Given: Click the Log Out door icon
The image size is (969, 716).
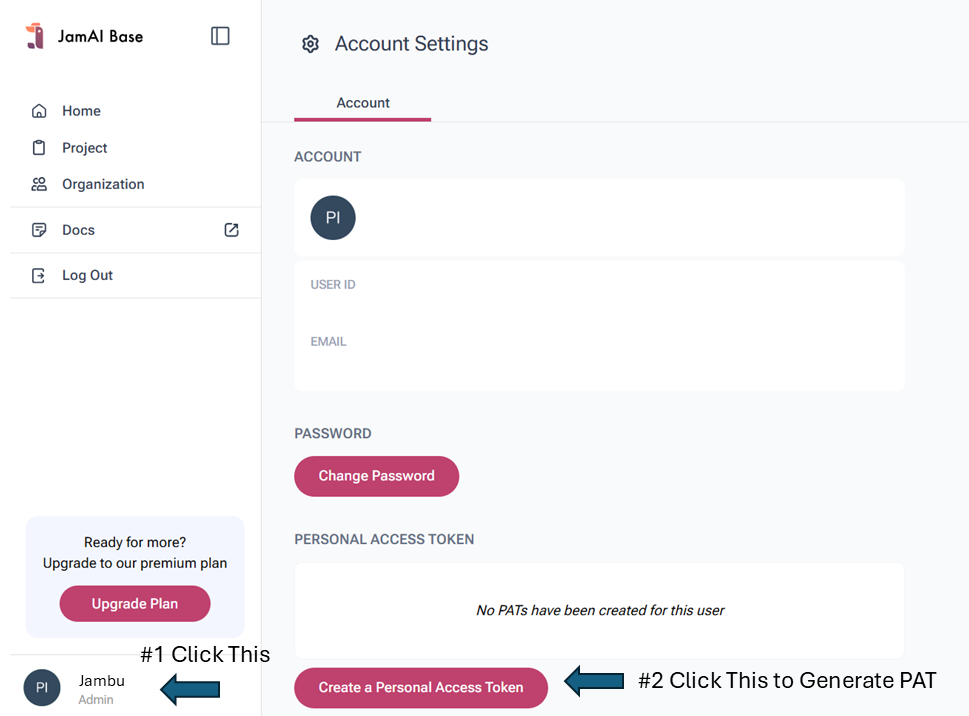Looking at the screenshot, I should (39, 275).
